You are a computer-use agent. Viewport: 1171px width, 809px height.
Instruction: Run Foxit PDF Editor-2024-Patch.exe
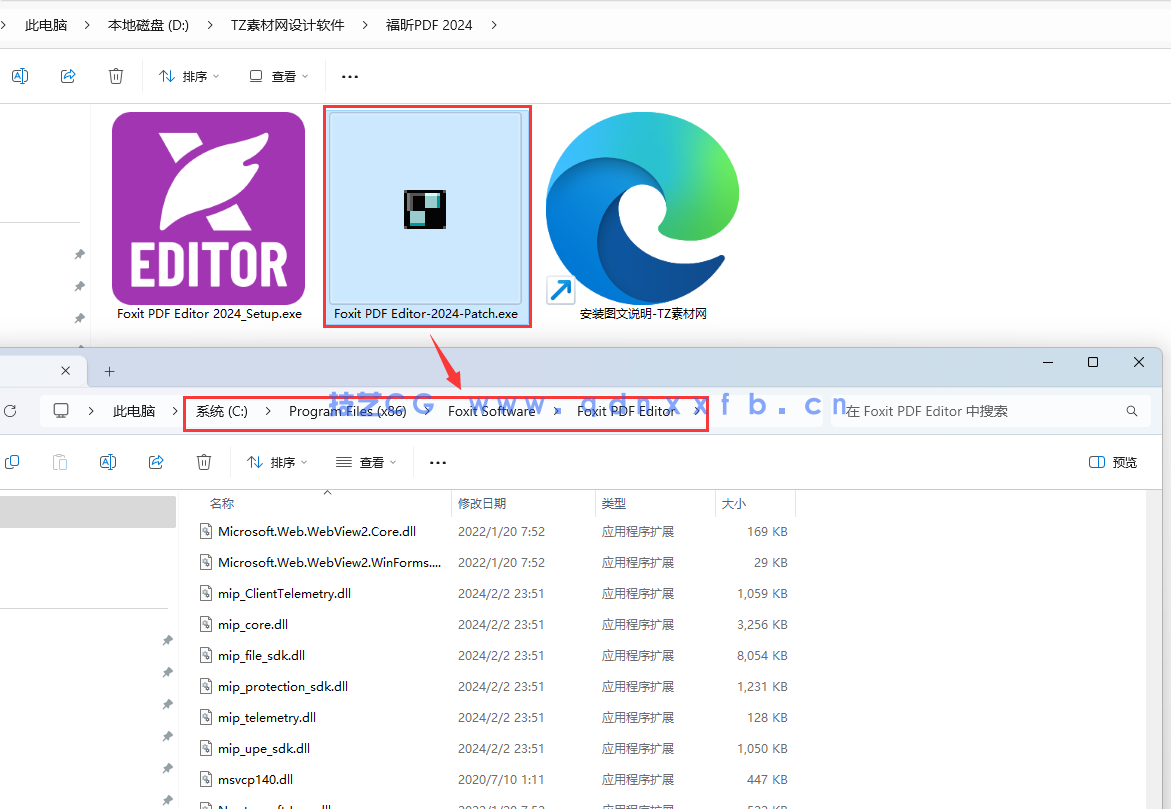[x=426, y=210]
